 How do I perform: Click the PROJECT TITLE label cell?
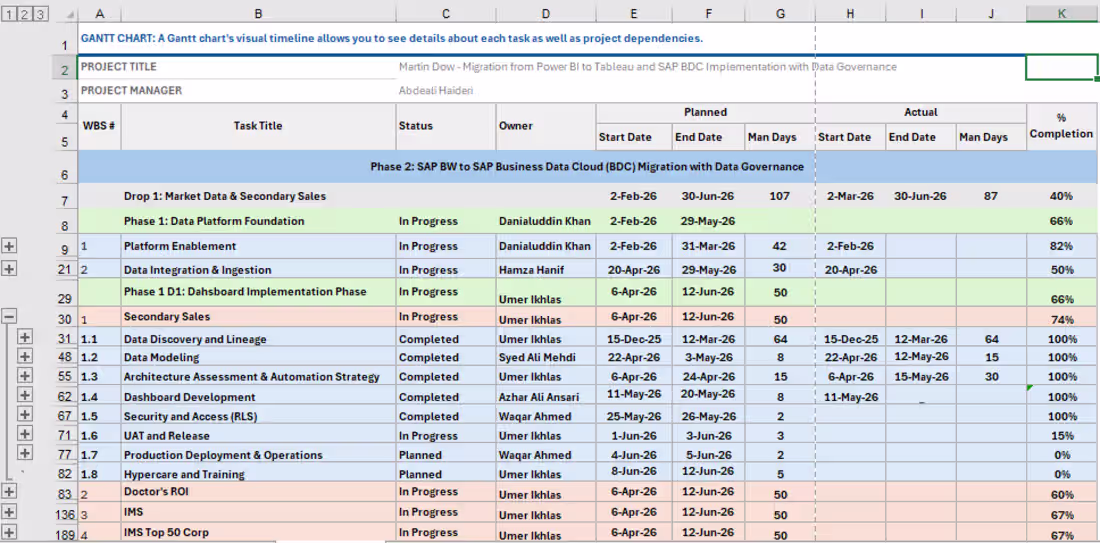click(x=237, y=67)
